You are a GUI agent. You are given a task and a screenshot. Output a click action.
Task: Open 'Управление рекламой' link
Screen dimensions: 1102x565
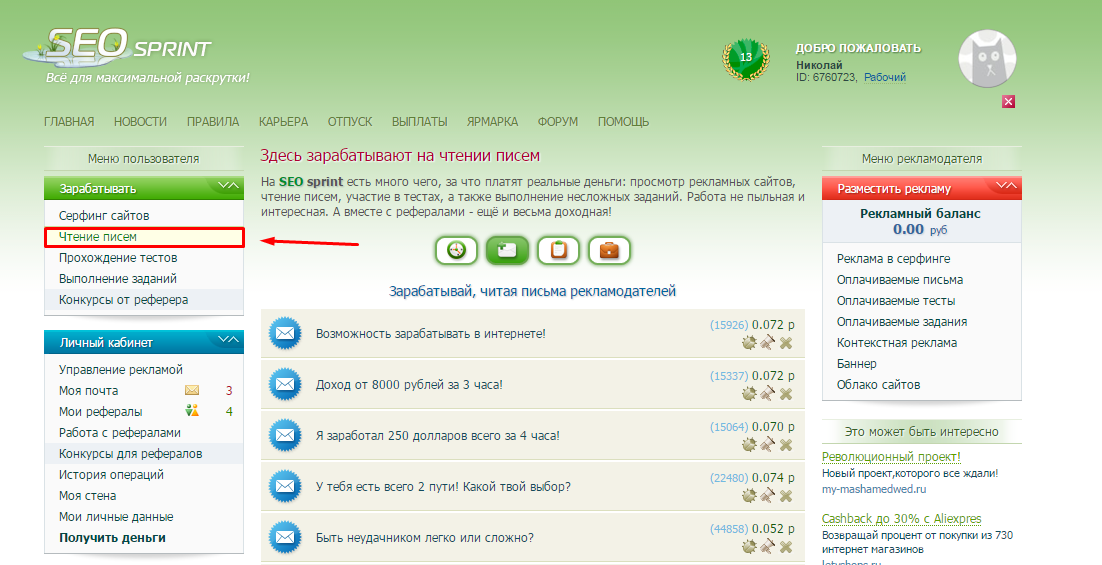121,370
